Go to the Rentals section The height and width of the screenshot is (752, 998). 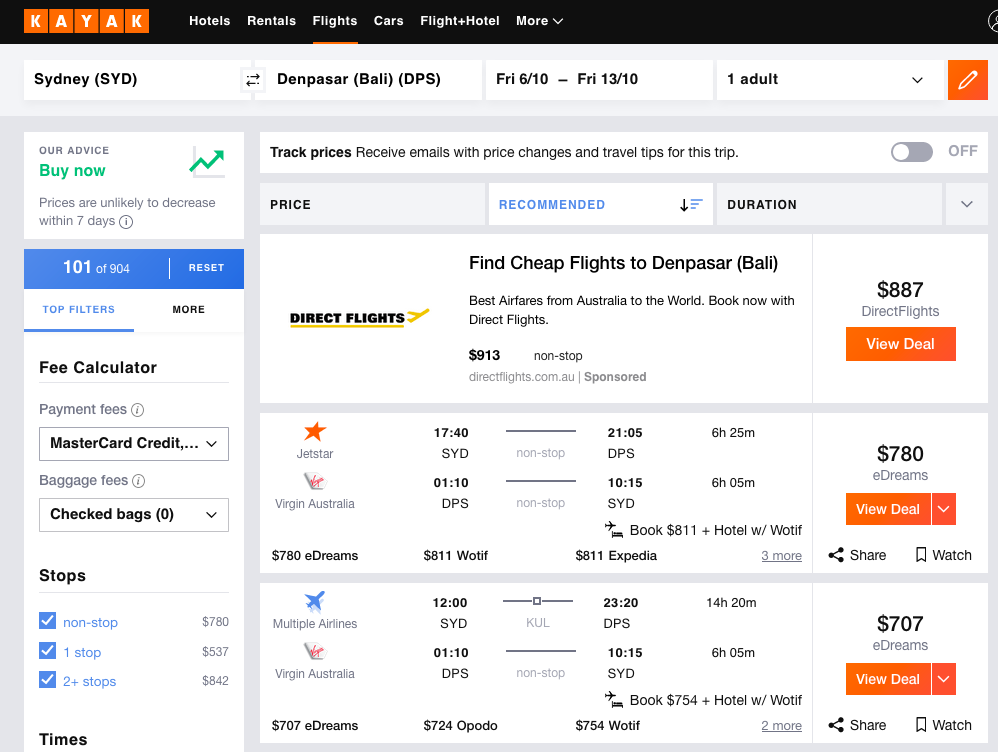coord(271,21)
